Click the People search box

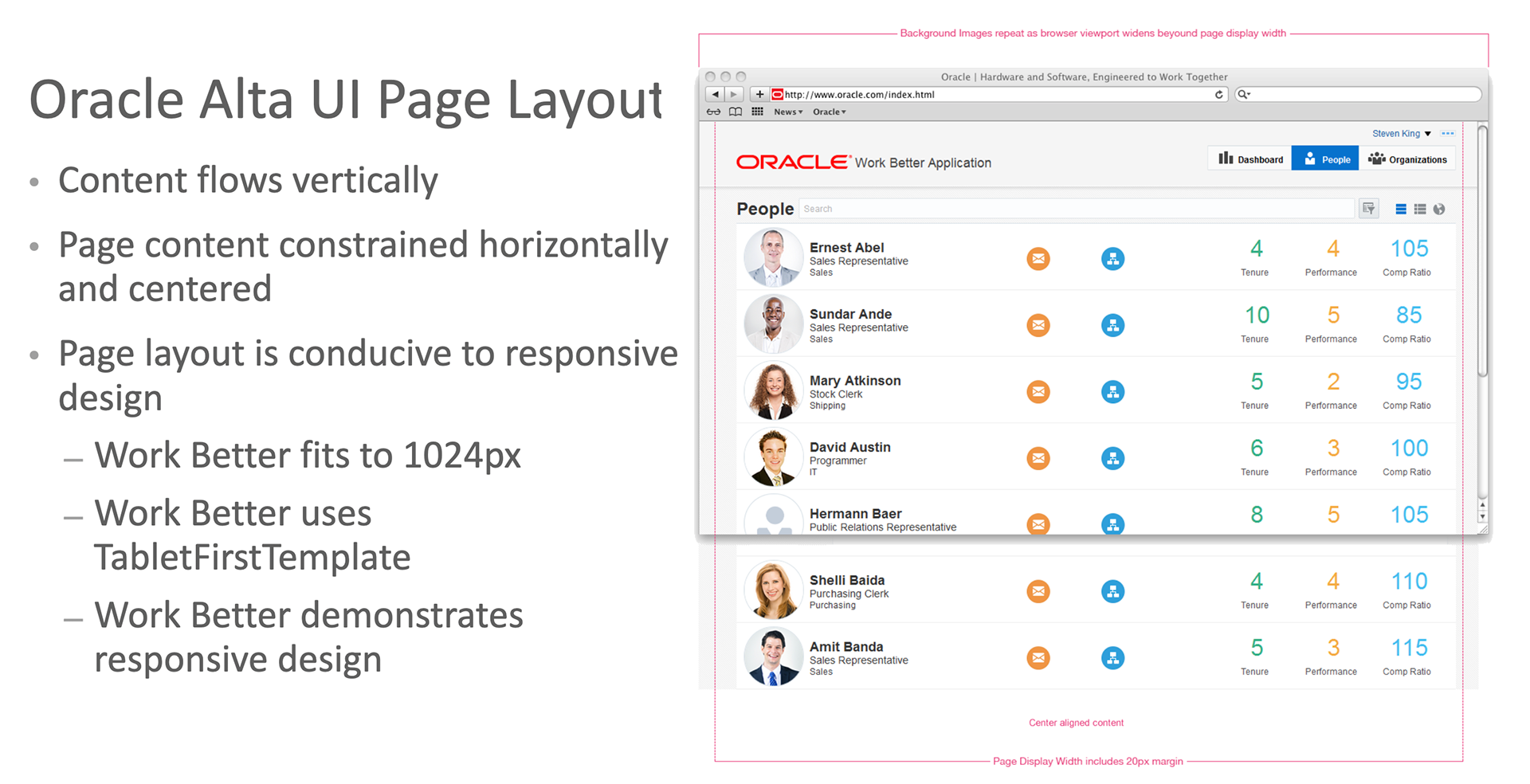[x=1077, y=209]
